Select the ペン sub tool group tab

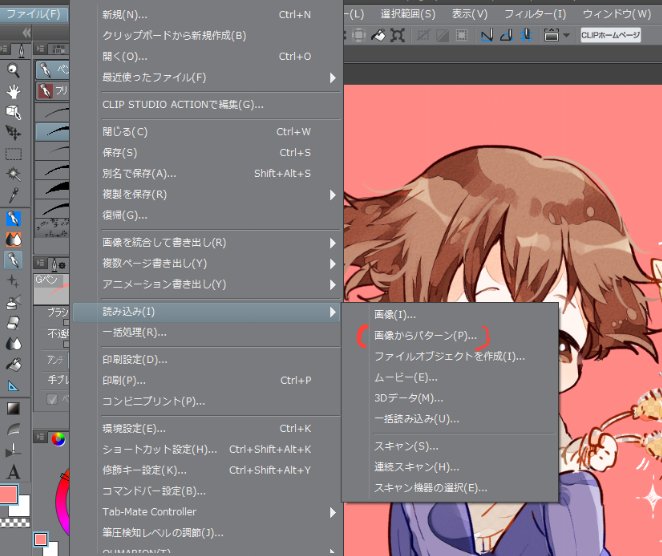tap(52, 70)
